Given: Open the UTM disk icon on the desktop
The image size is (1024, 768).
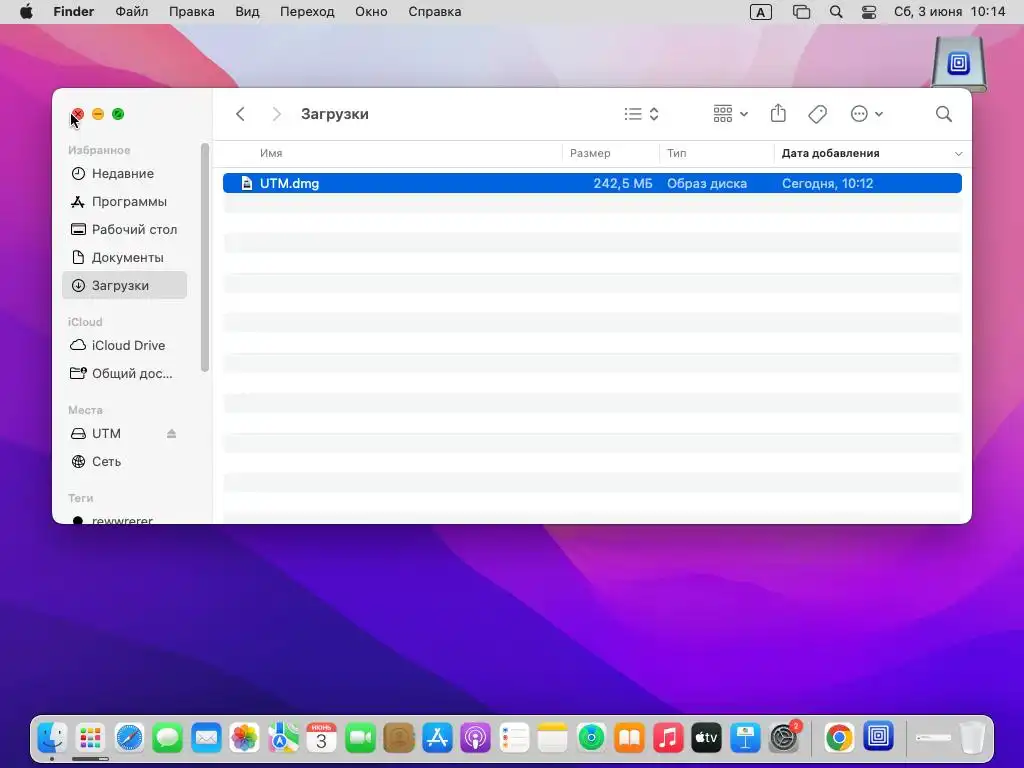Looking at the screenshot, I should pos(959,63).
